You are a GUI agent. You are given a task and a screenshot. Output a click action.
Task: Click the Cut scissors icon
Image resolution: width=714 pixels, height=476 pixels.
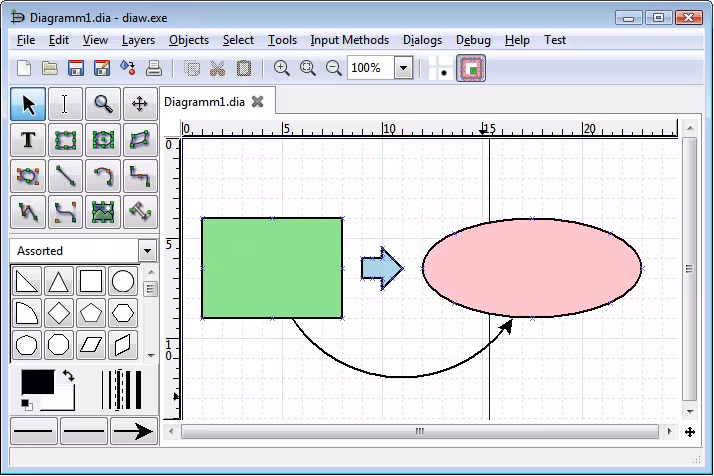[x=218, y=68]
